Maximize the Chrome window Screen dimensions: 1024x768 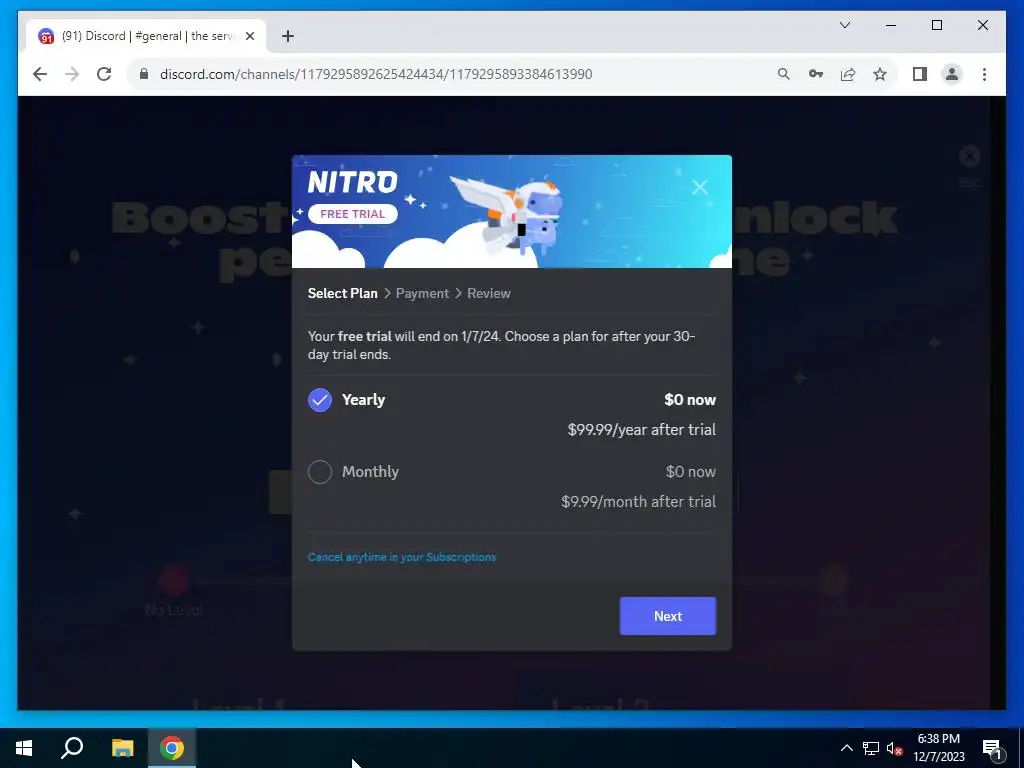coord(936,25)
